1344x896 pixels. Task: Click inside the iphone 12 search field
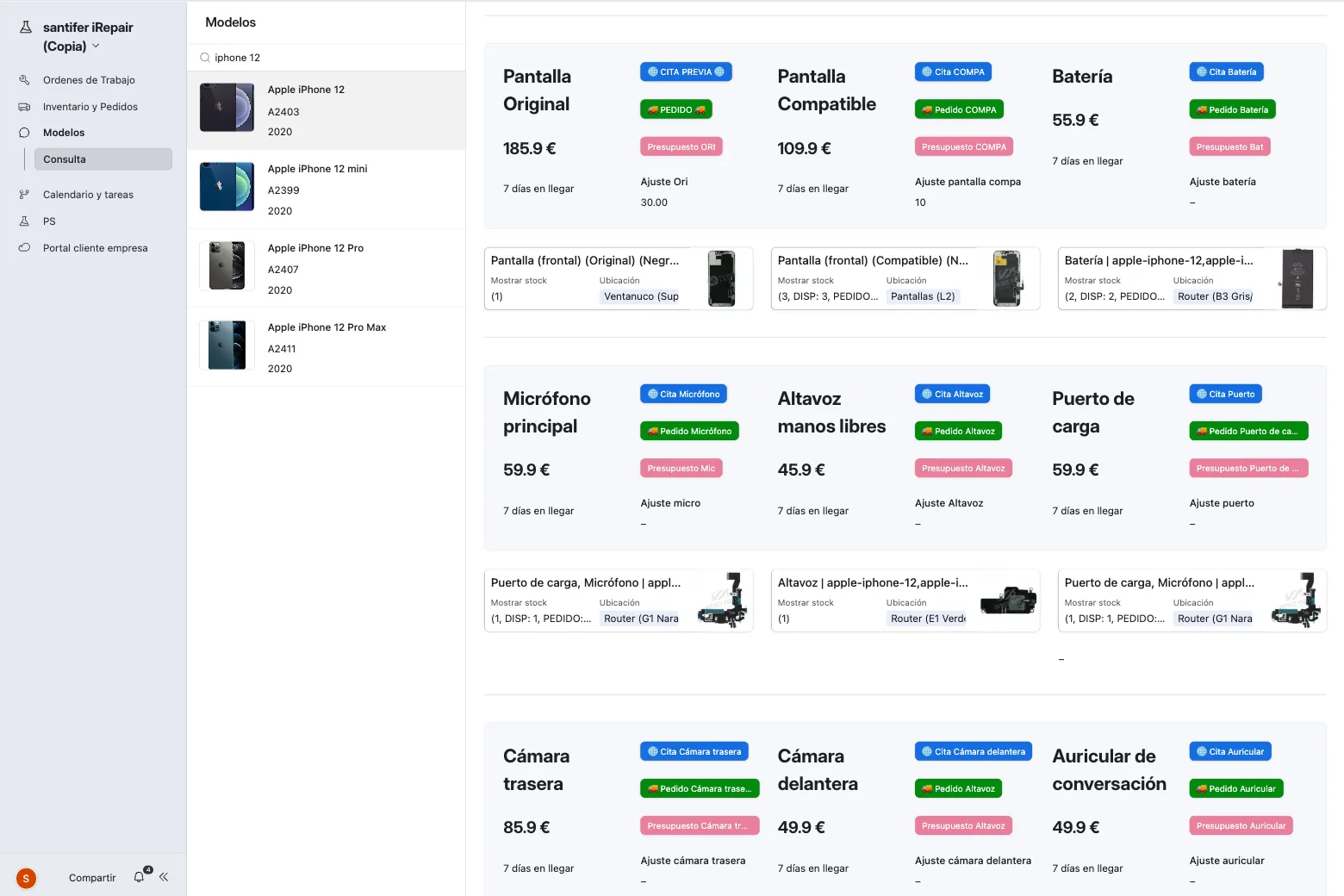point(258,57)
